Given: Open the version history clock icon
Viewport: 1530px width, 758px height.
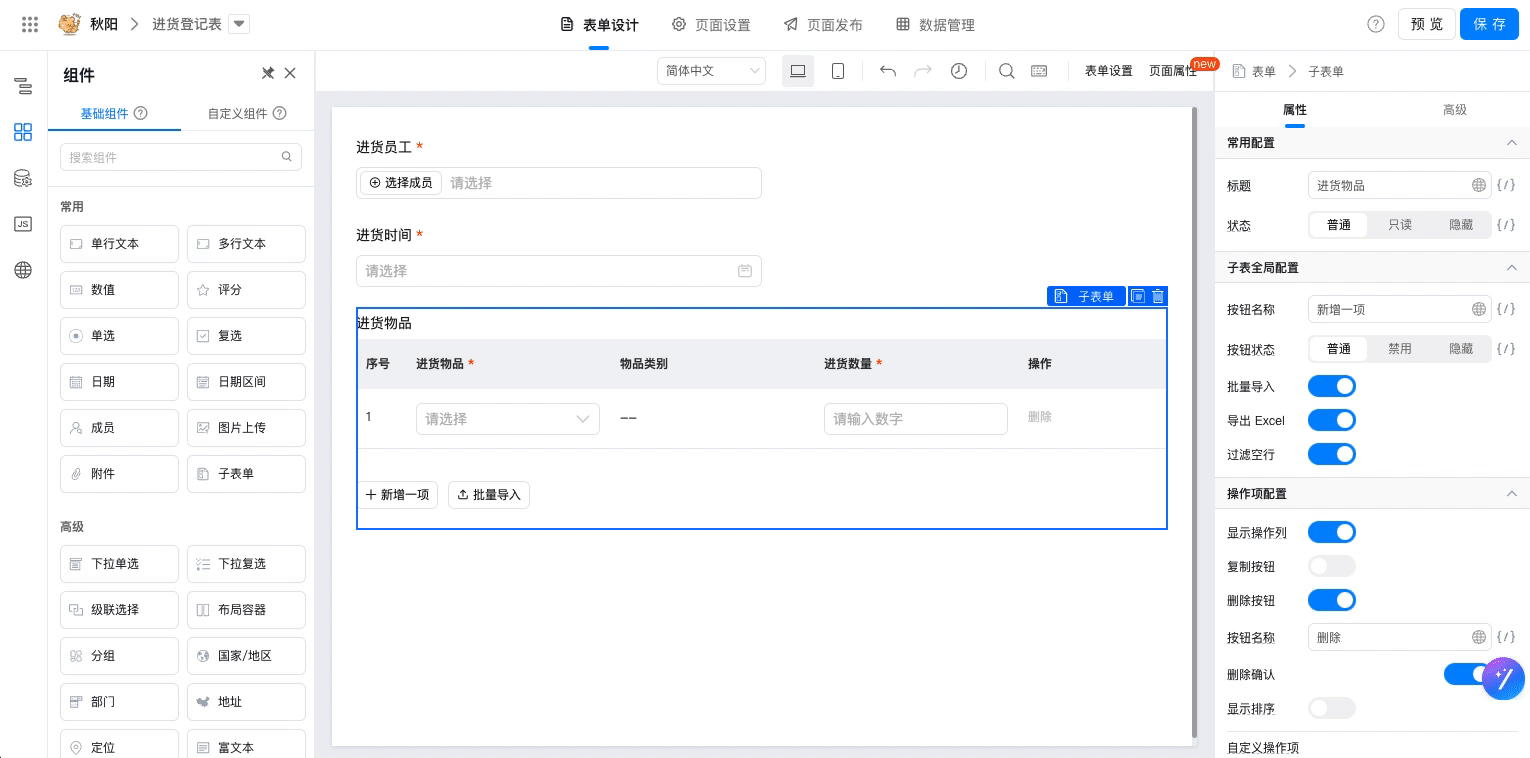Looking at the screenshot, I should pyautogui.click(x=959, y=71).
